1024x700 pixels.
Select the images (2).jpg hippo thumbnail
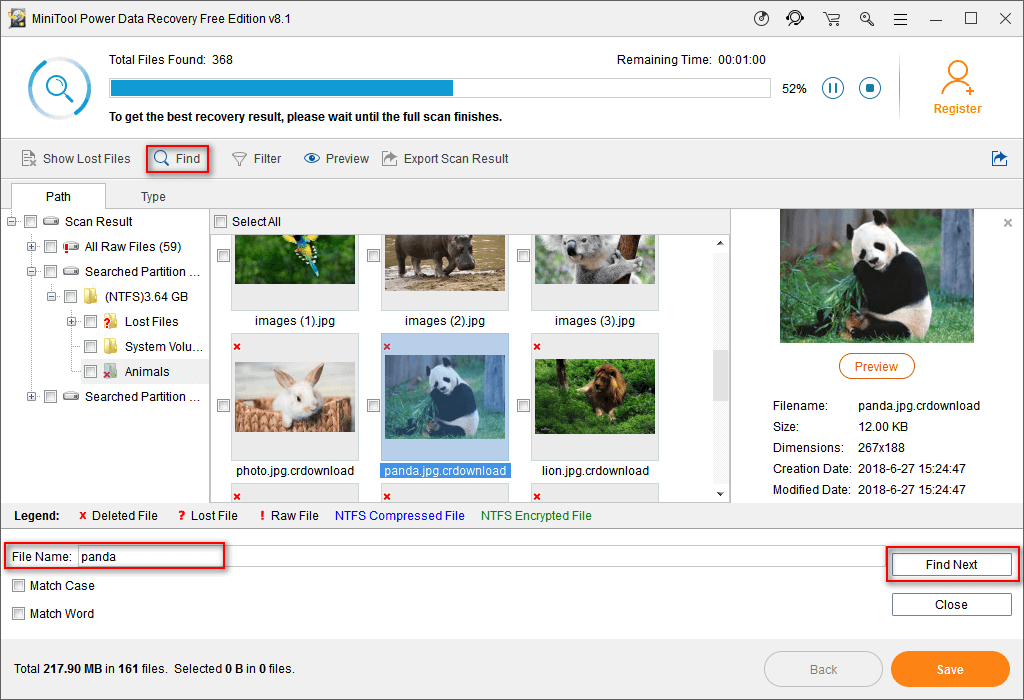tap(445, 272)
